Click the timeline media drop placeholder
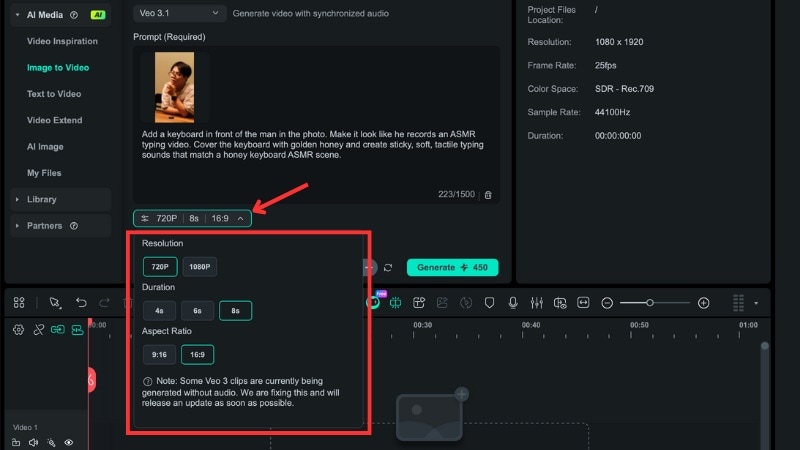The width and height of the screenshot is (800, 450). click(x=429, y=416)
